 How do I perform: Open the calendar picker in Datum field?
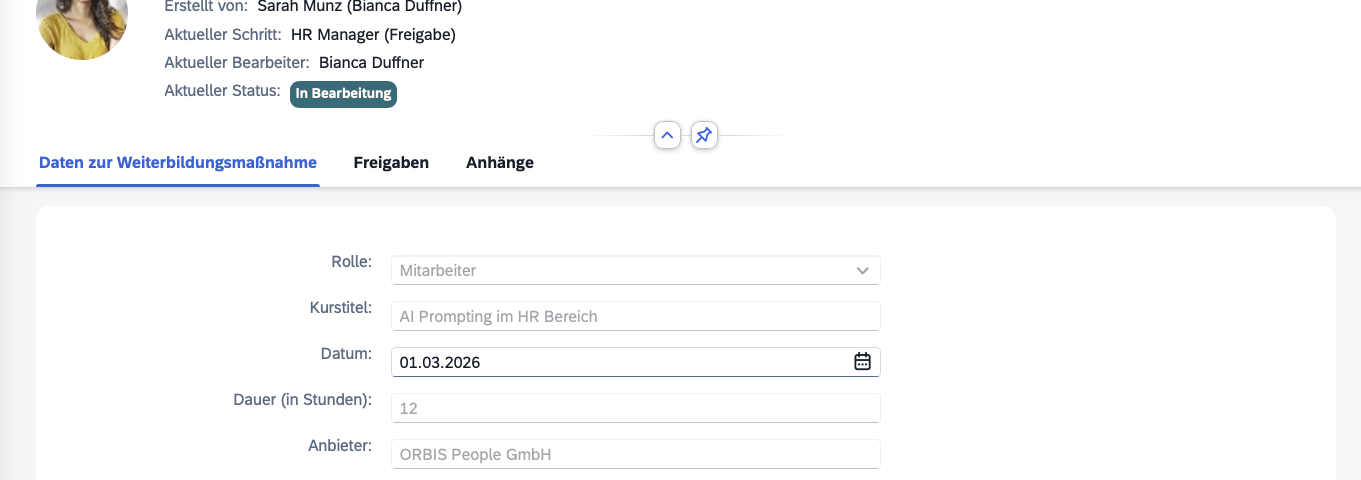tap(862, 362)
